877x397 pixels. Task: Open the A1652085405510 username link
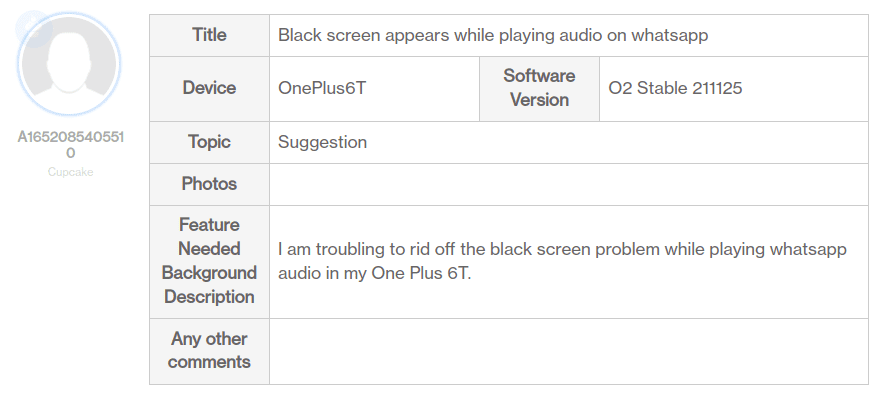click(x=70, y=145)
